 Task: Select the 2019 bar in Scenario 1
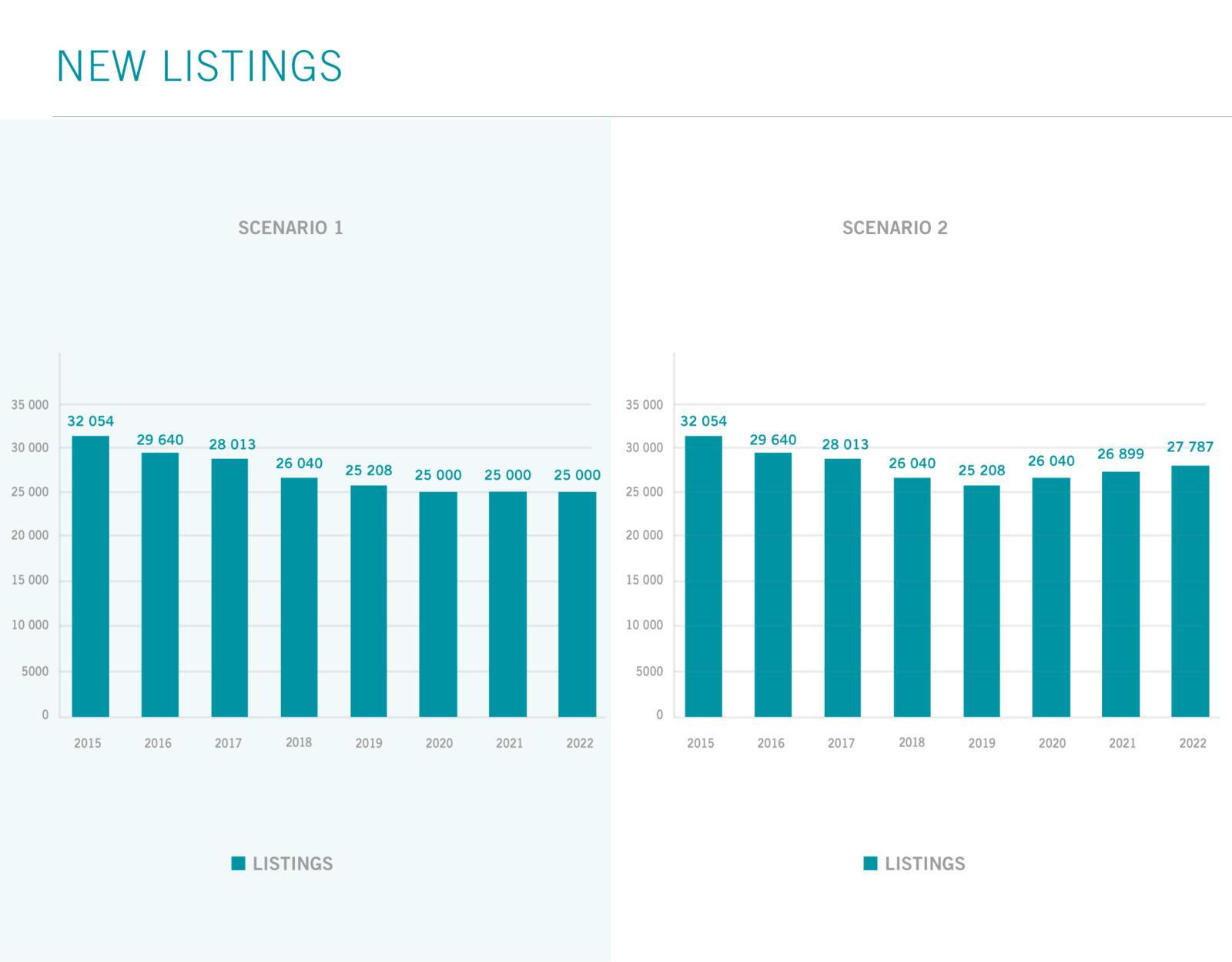click(x=369, y=601)
